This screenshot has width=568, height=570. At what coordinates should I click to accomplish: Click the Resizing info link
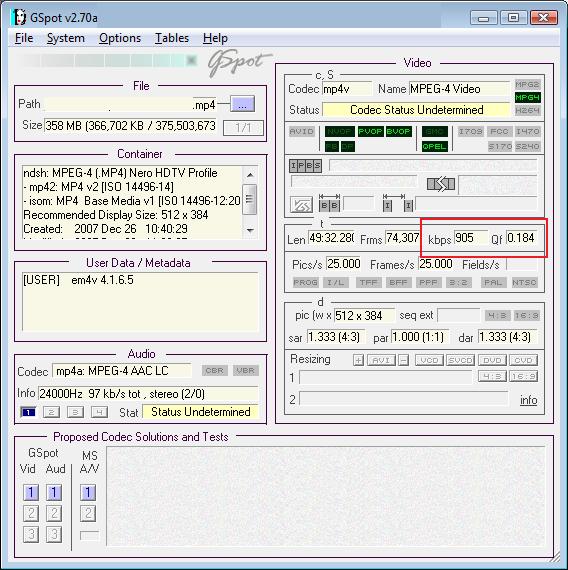coord(528,400)
